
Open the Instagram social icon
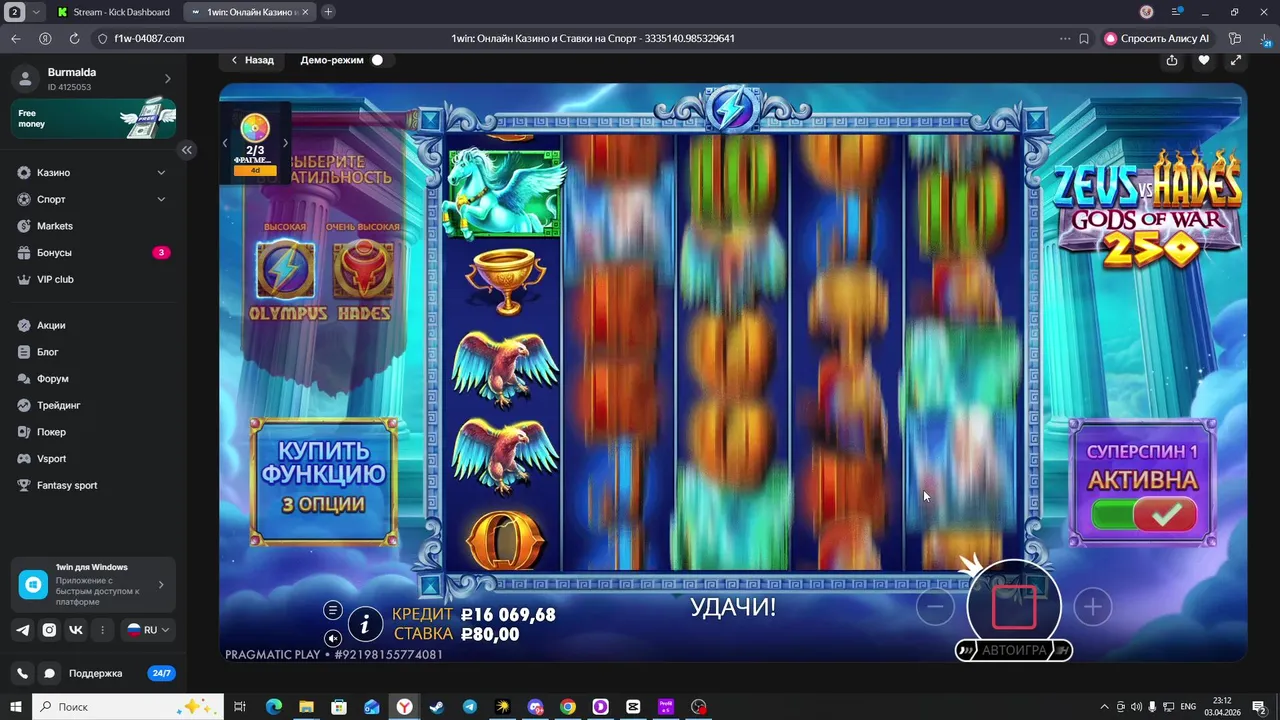[49, 630]
